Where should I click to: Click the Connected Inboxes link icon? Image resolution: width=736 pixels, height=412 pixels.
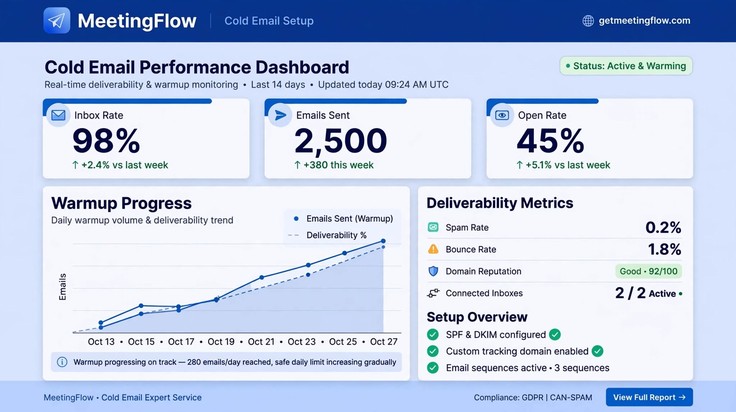[433, 293]
